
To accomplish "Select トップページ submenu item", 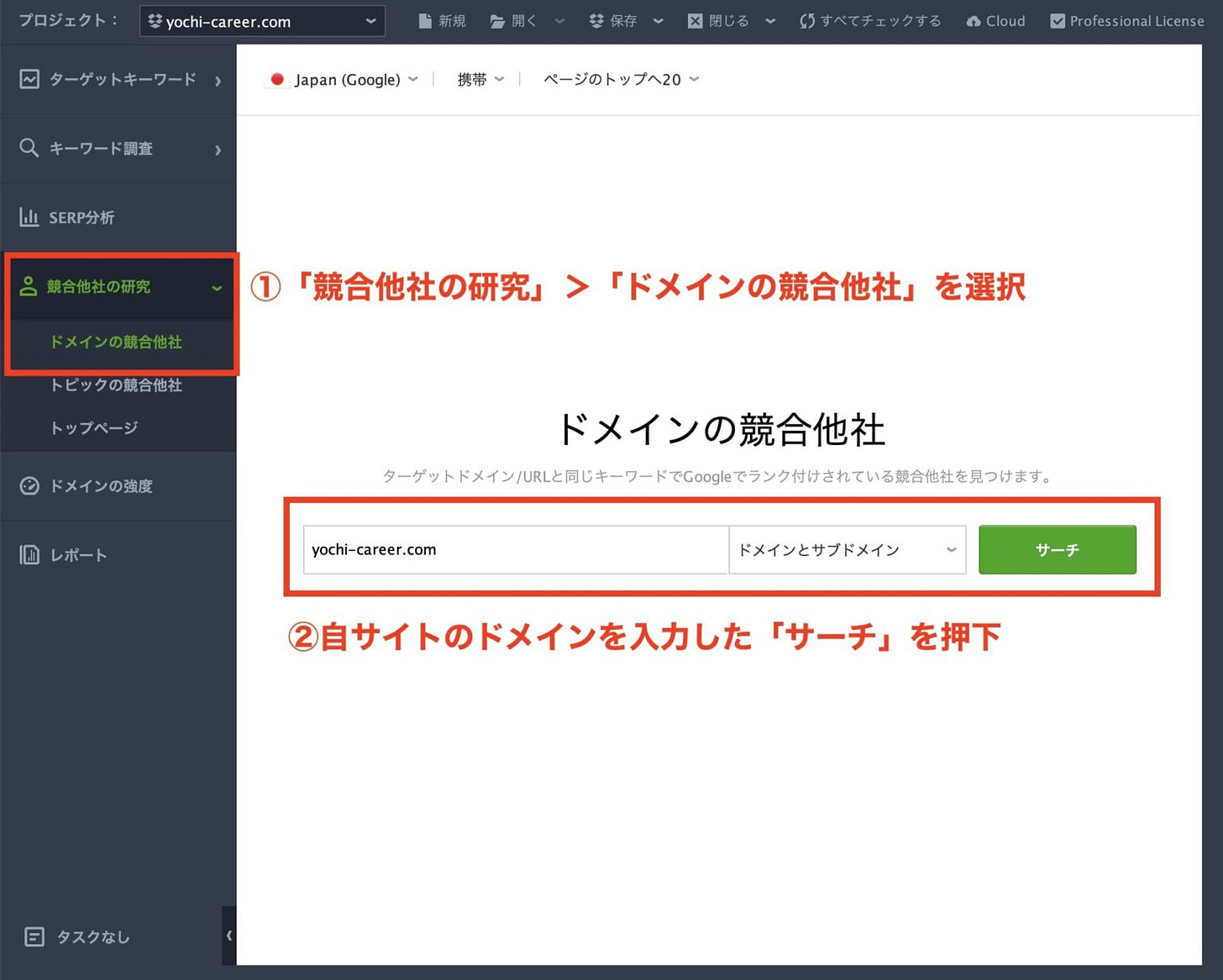I will [x=94, y=427].
